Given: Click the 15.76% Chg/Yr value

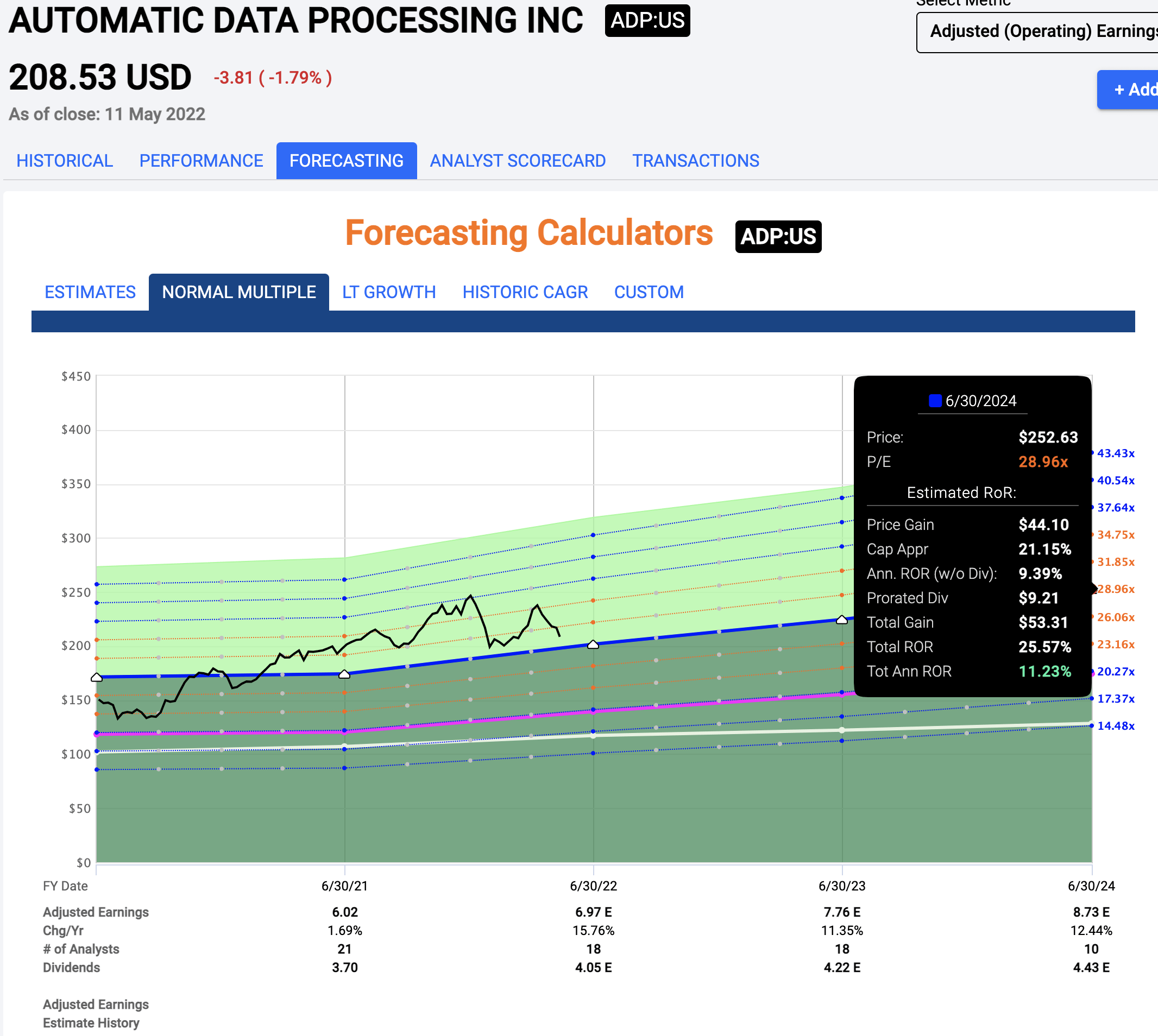Looking at the screenshot, I should 593,931.
